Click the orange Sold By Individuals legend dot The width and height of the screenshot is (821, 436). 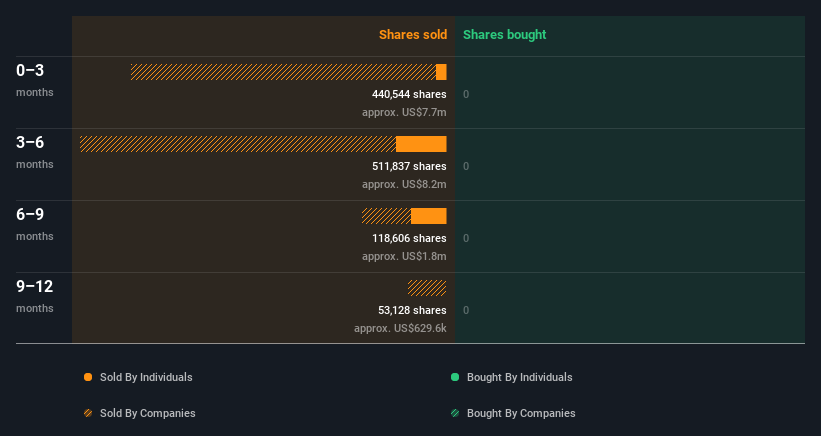coord(88,377)
